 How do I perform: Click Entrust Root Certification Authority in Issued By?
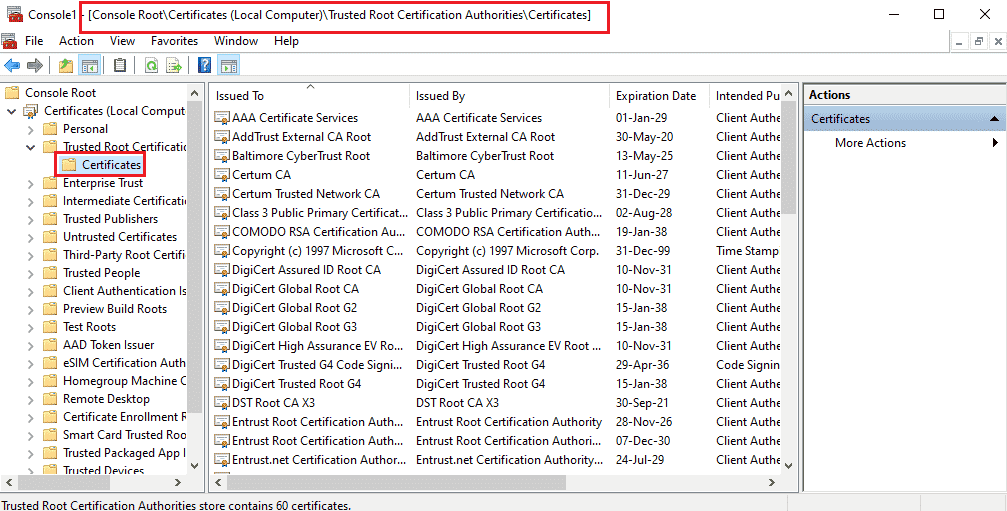point(509,422)
